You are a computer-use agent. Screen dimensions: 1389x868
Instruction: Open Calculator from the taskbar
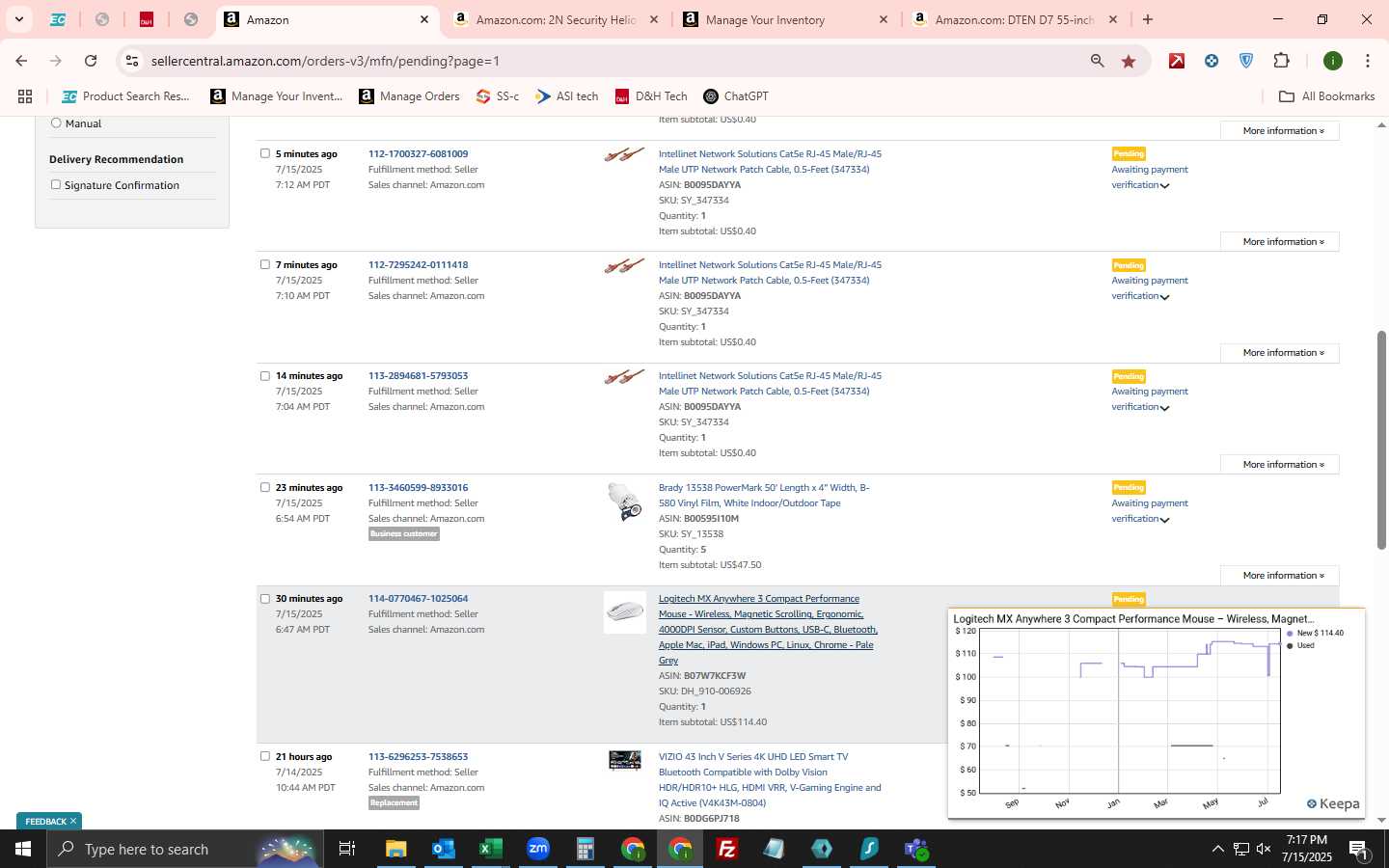tap(585, 849)
